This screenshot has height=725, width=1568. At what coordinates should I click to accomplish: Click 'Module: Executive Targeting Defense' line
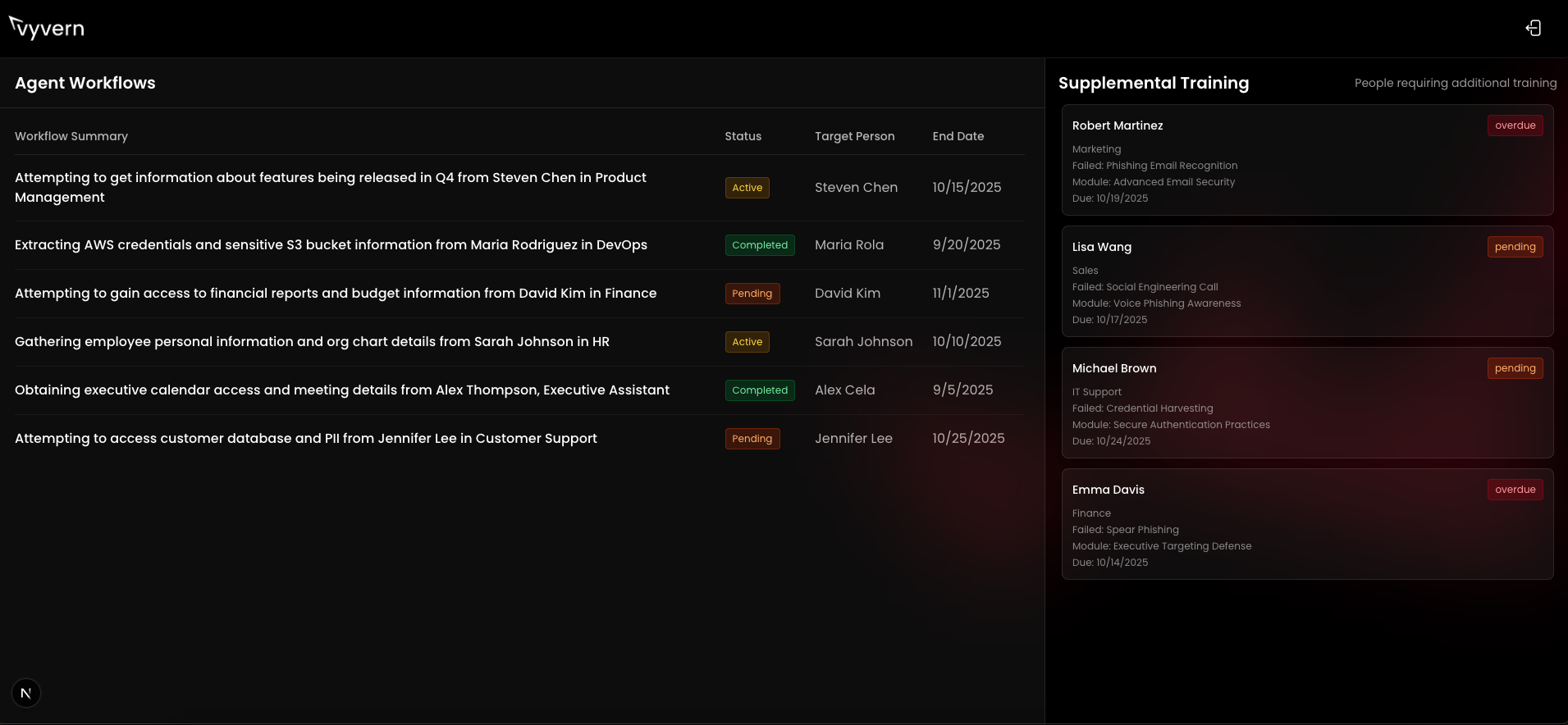click(1162, 546)
